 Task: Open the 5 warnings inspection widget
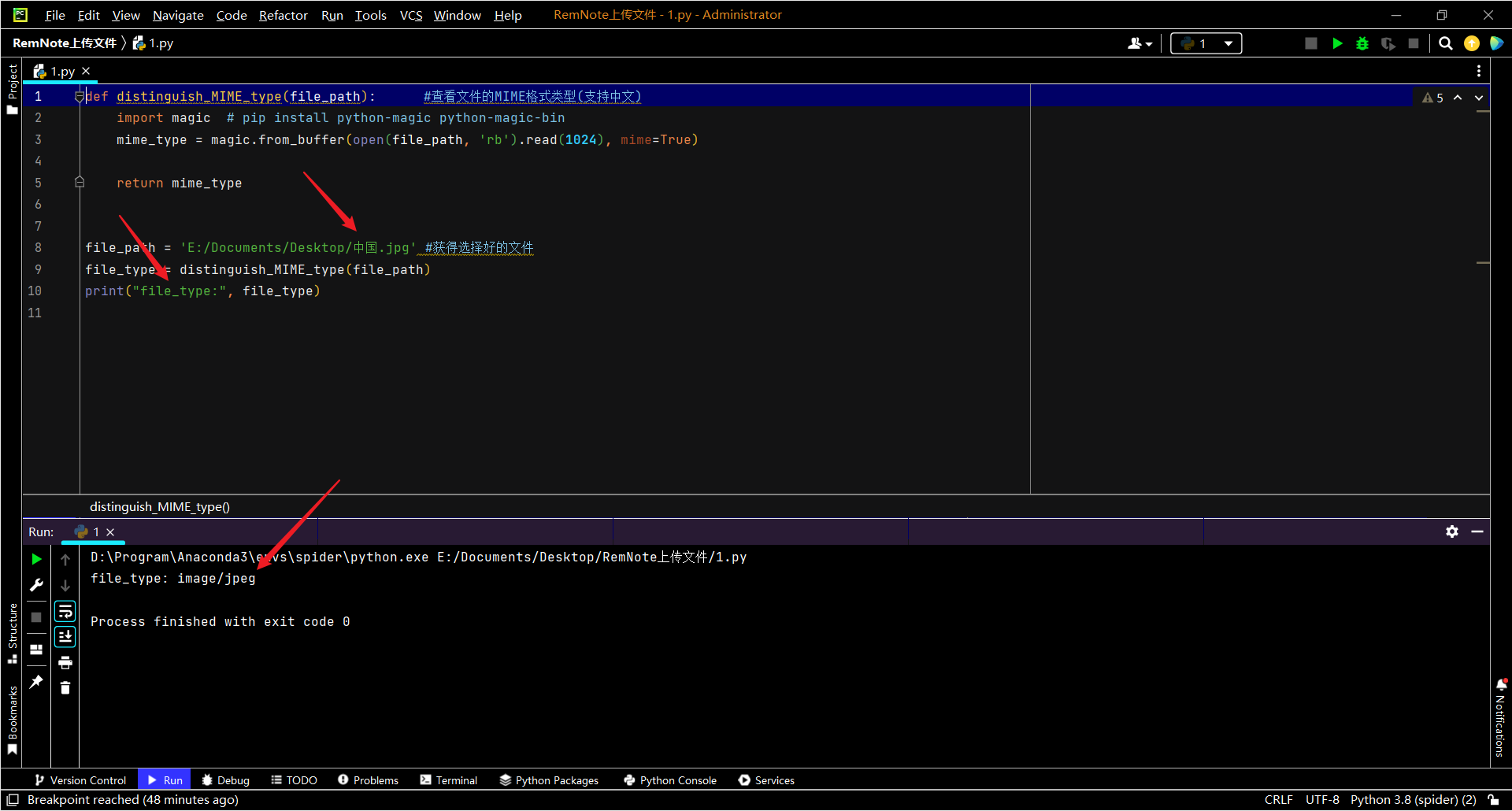[1432, 98]
